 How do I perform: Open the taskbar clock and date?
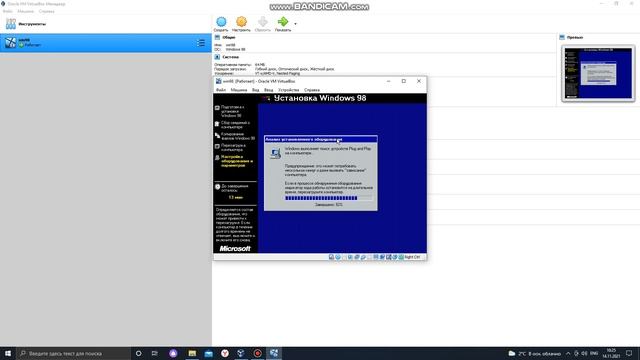click(611, 353)
